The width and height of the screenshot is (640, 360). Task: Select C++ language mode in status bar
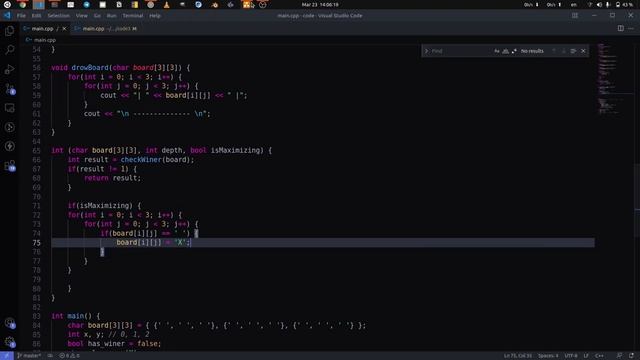tap(599, 356)
